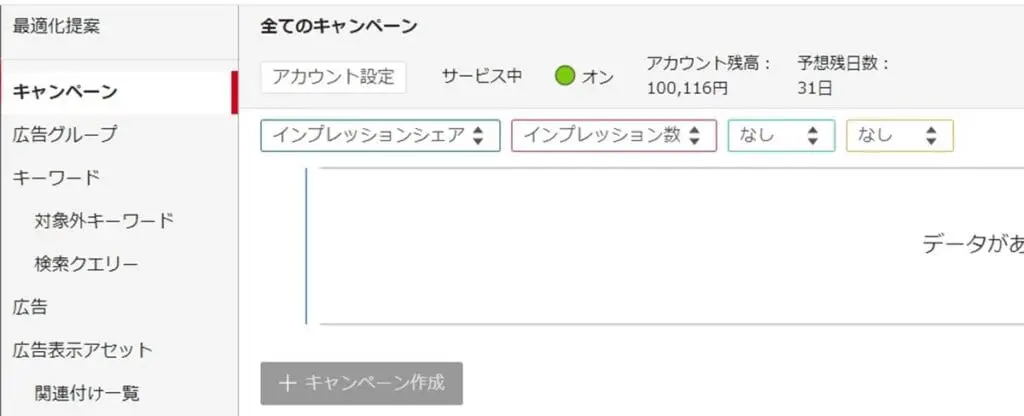Open アカウント設定 button
This screenshot has height=416, width=1024.
tap(333, 78)
